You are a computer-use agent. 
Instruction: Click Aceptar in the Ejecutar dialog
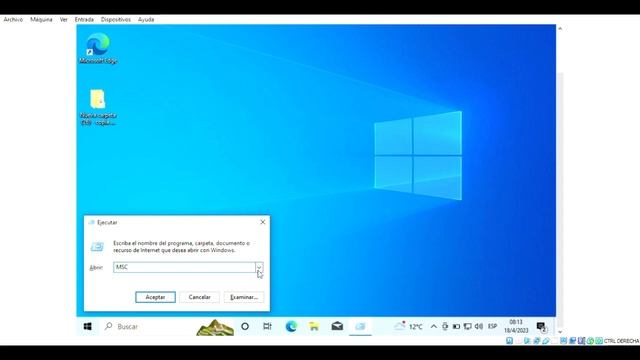[155, 297]
